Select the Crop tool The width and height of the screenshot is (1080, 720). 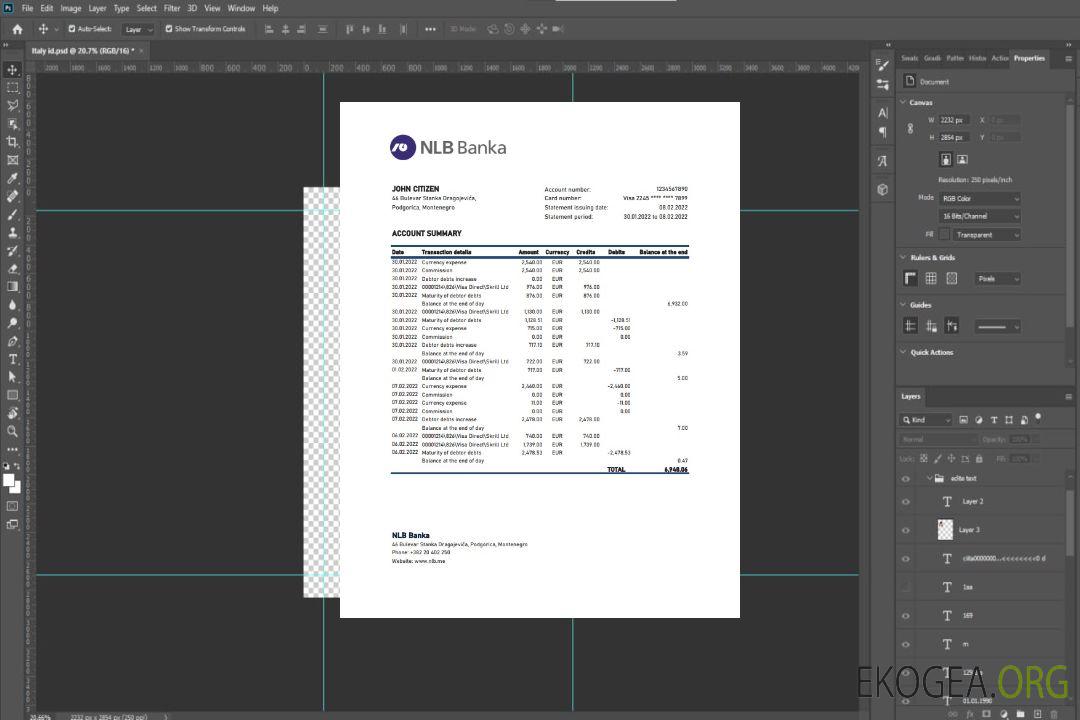coord(12,142)
